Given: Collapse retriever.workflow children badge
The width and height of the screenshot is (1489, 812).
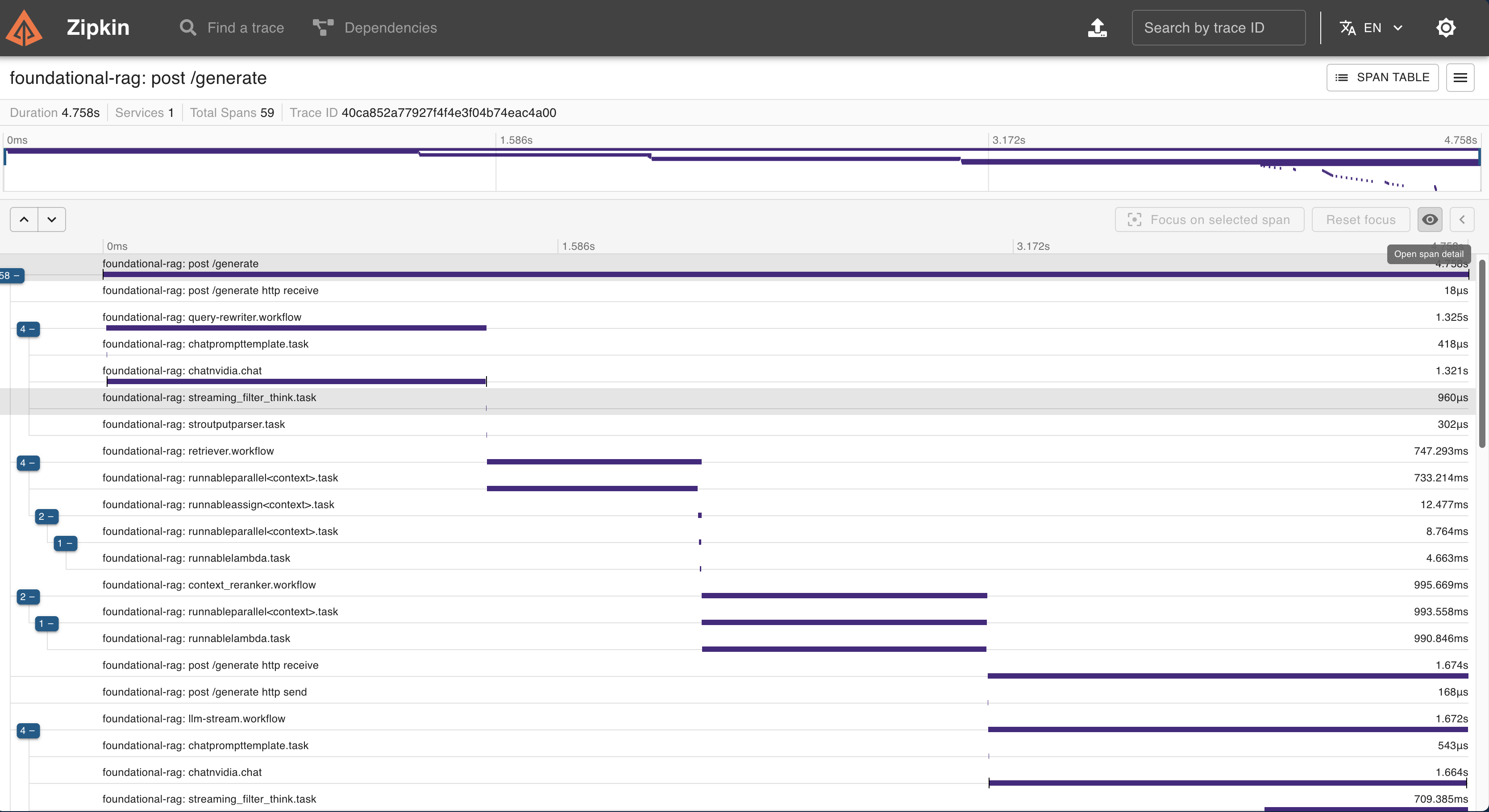Looking at the screenshot, I should coord(28,463).
